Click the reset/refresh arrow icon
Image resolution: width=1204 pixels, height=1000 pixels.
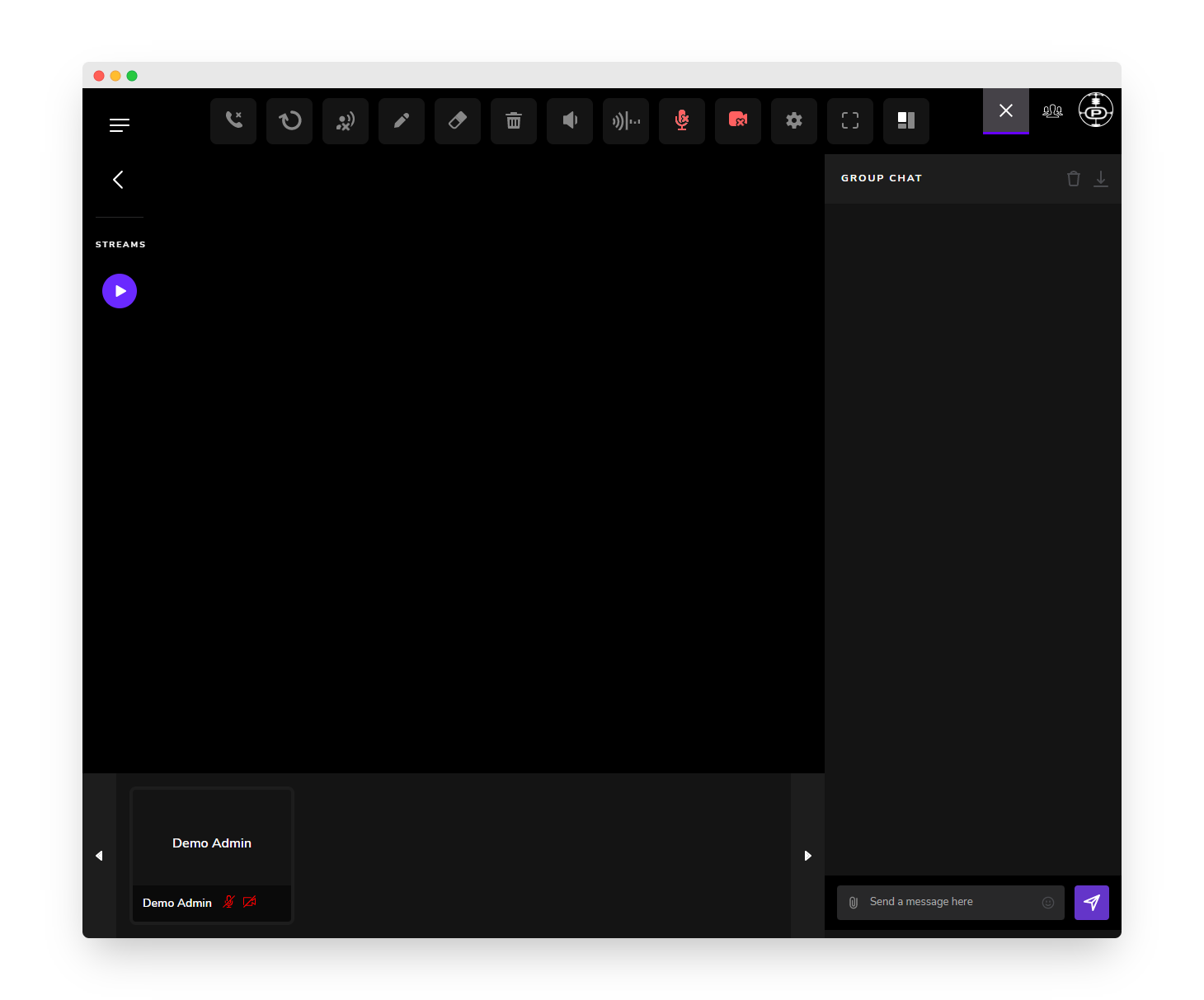[289, 121]
